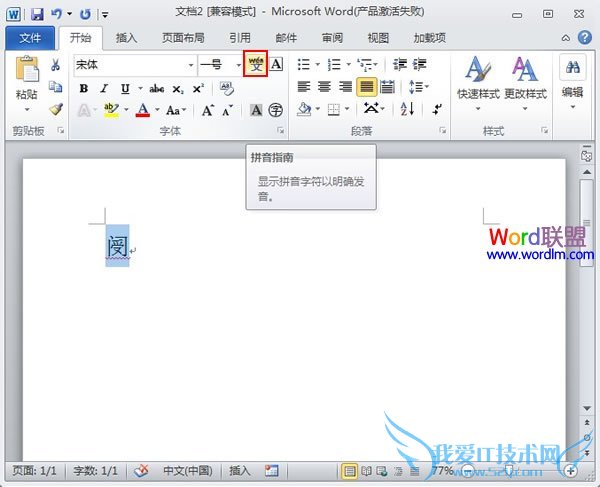Click the vertical scrollbar down arrow
Image resolution: width=600 pixels, height=487 pixels.
point(587,409)
